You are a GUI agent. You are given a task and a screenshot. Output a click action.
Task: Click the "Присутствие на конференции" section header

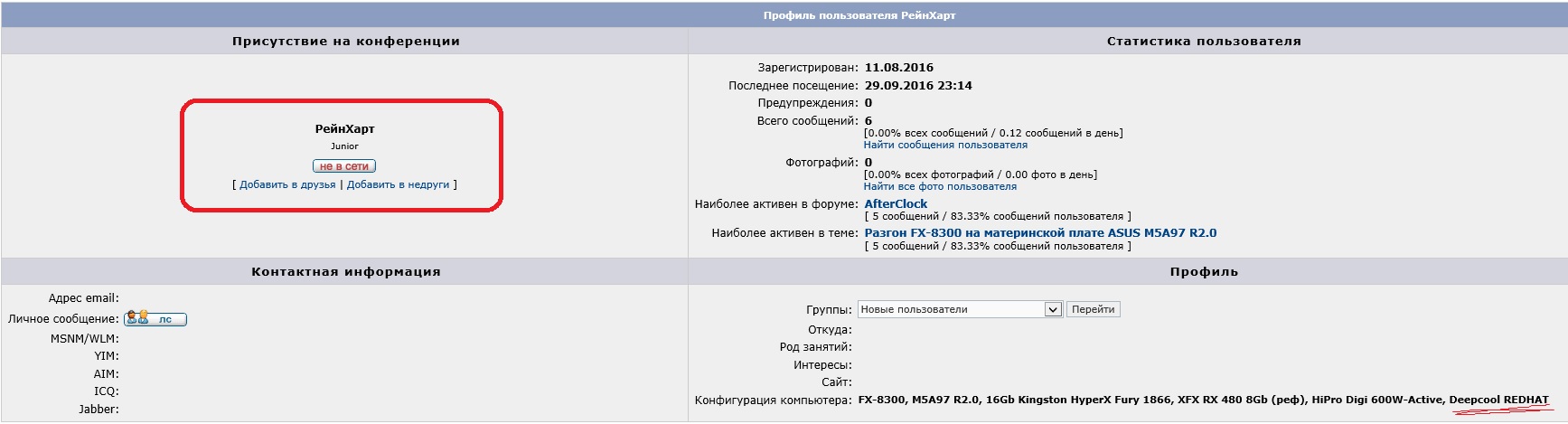point(345,42)
